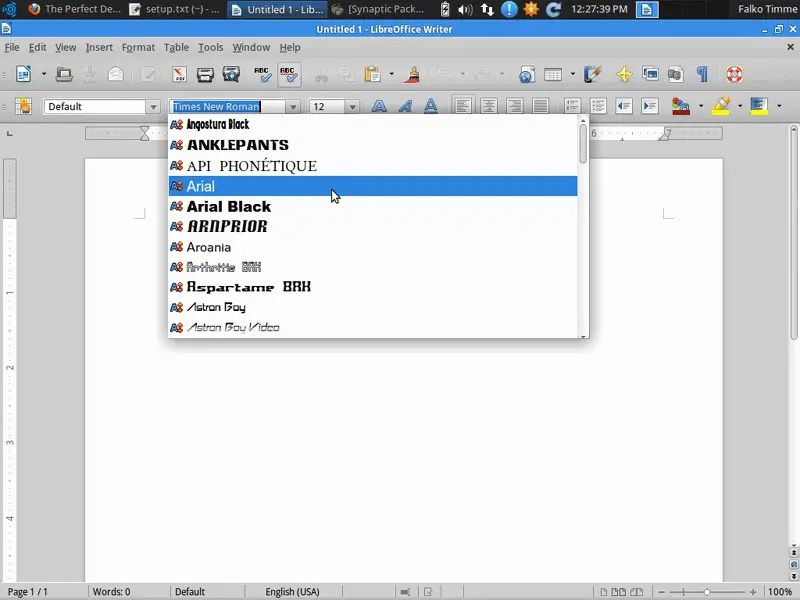Align text left
The height and width of the screenshot is (600, 800).
(463, 106)
